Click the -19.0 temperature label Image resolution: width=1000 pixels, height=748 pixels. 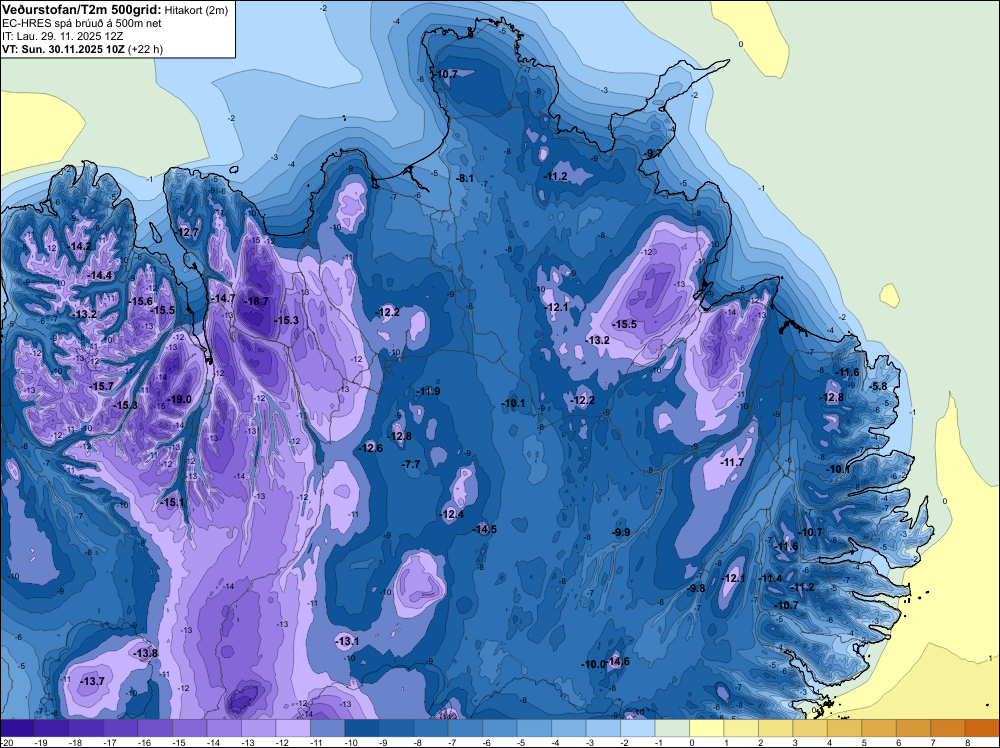coord(180,399)
